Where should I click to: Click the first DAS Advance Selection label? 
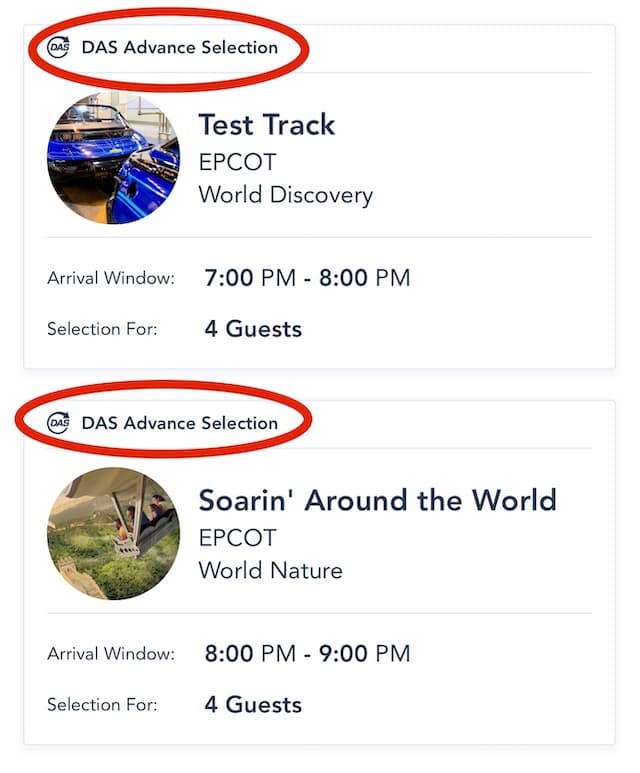click(179, 47)
